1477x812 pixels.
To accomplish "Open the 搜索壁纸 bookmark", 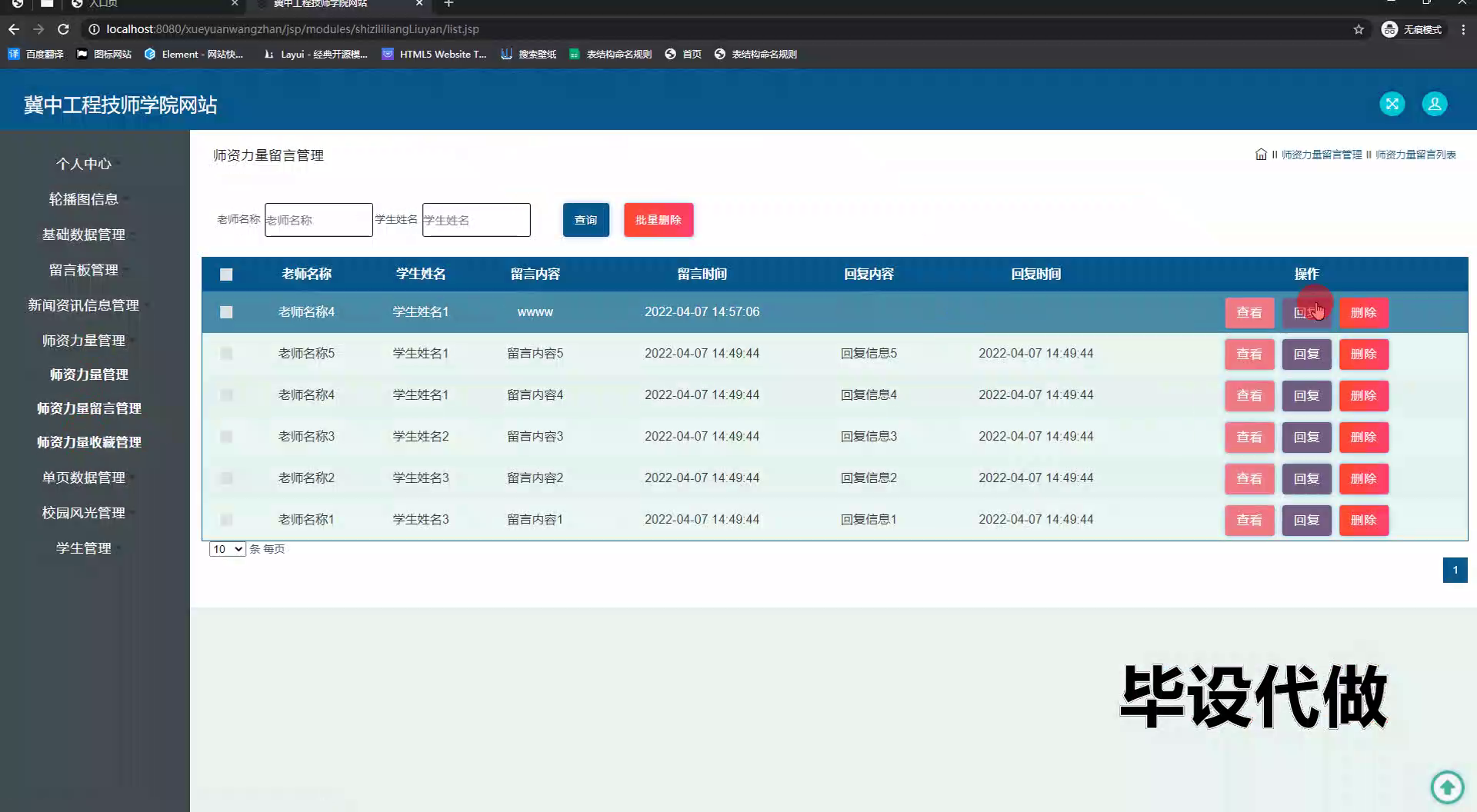I will point(528,54).
